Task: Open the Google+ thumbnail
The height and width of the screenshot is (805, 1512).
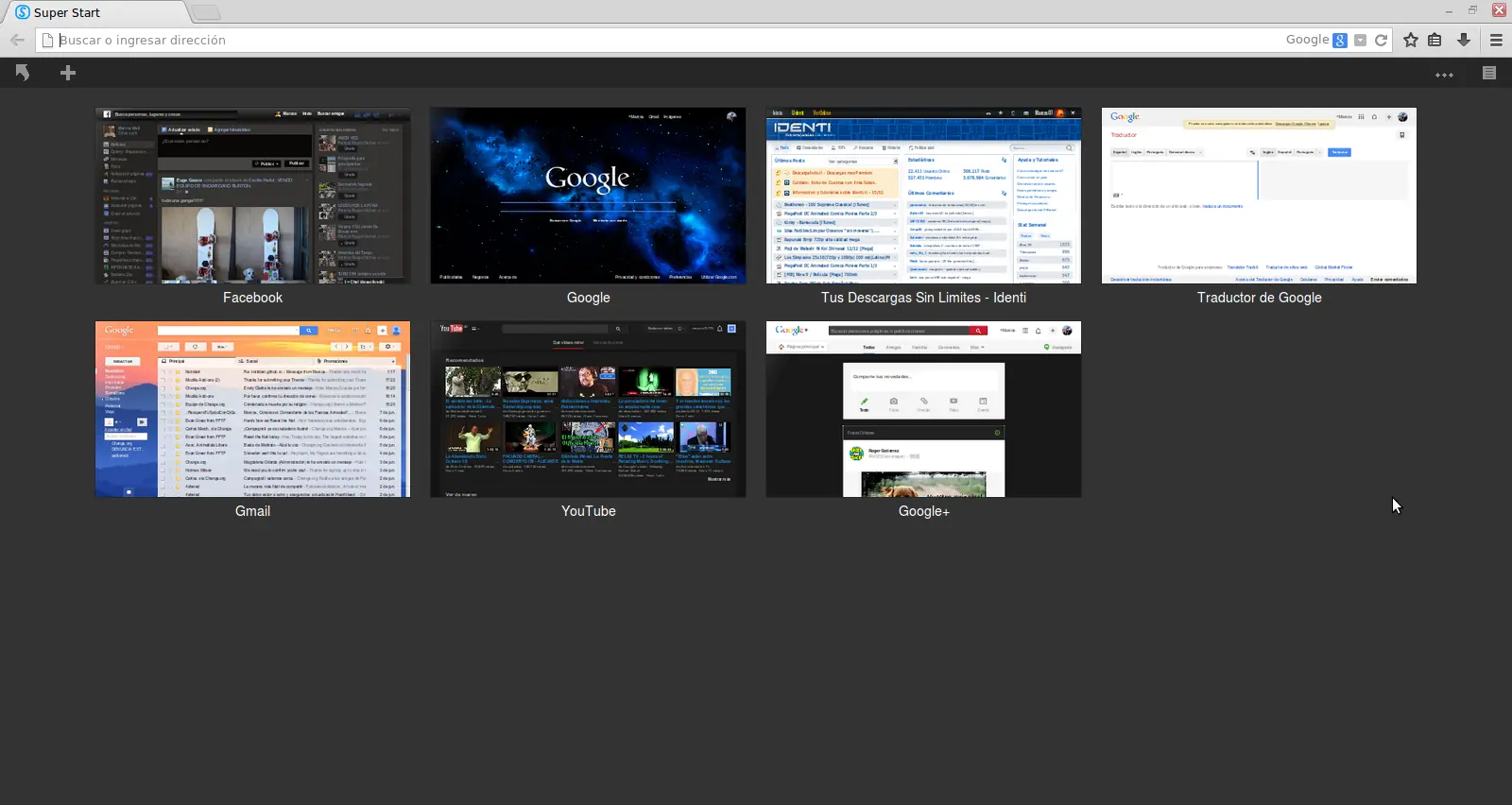Action: coord(923,409)
